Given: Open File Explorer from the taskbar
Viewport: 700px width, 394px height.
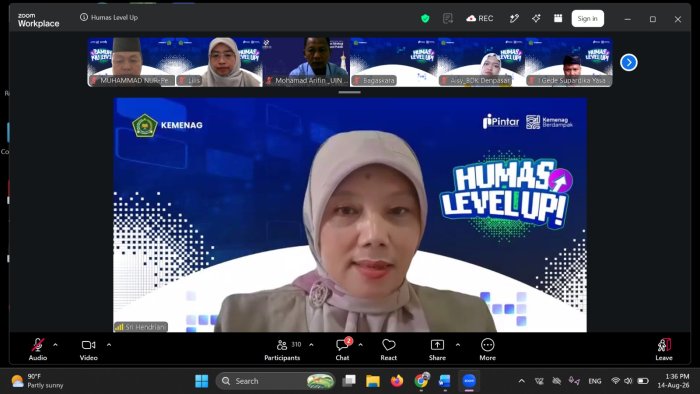Looking at the screenshot, I should (x=373, y=381).
